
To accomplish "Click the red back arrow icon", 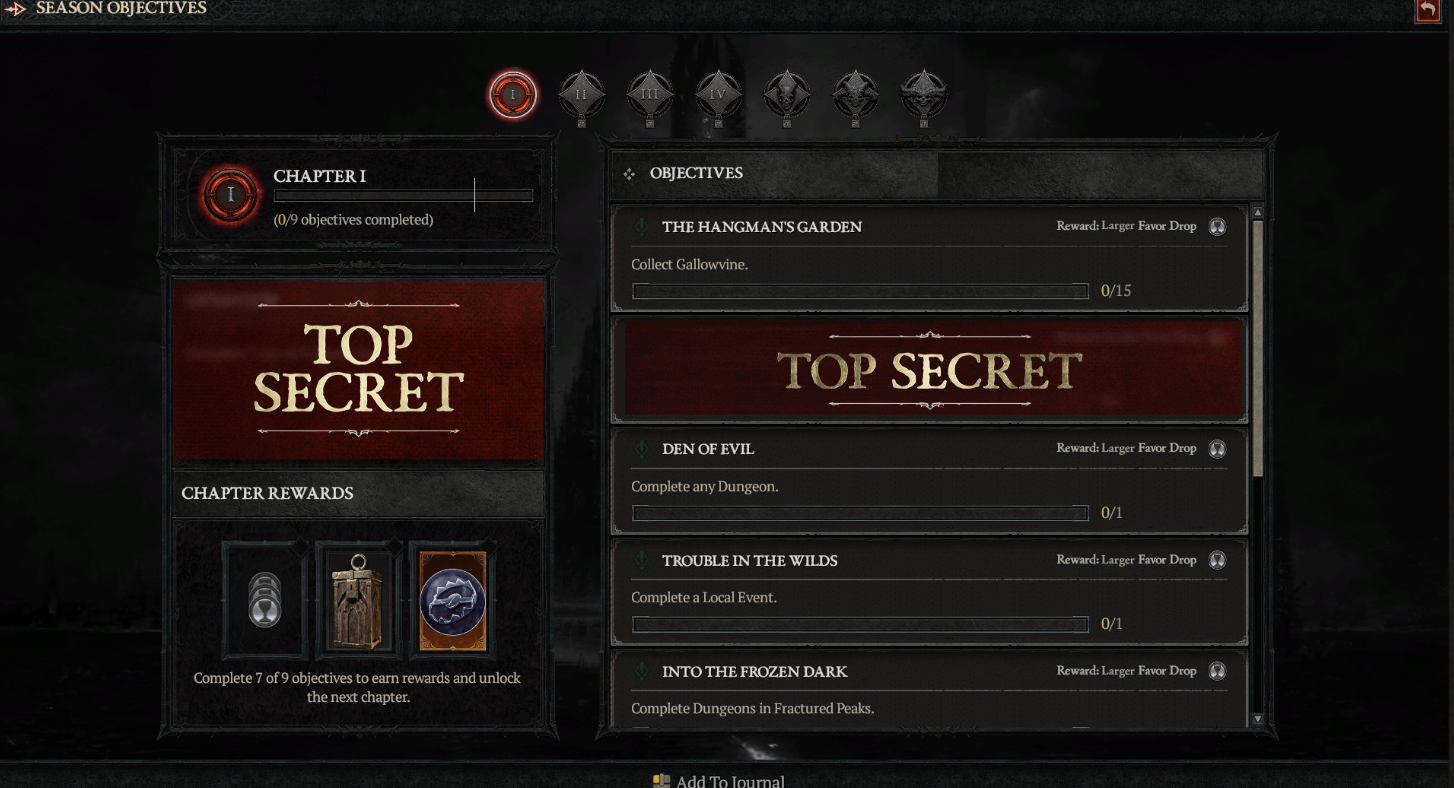I will pyautogui.click(x=1427, y=9).
